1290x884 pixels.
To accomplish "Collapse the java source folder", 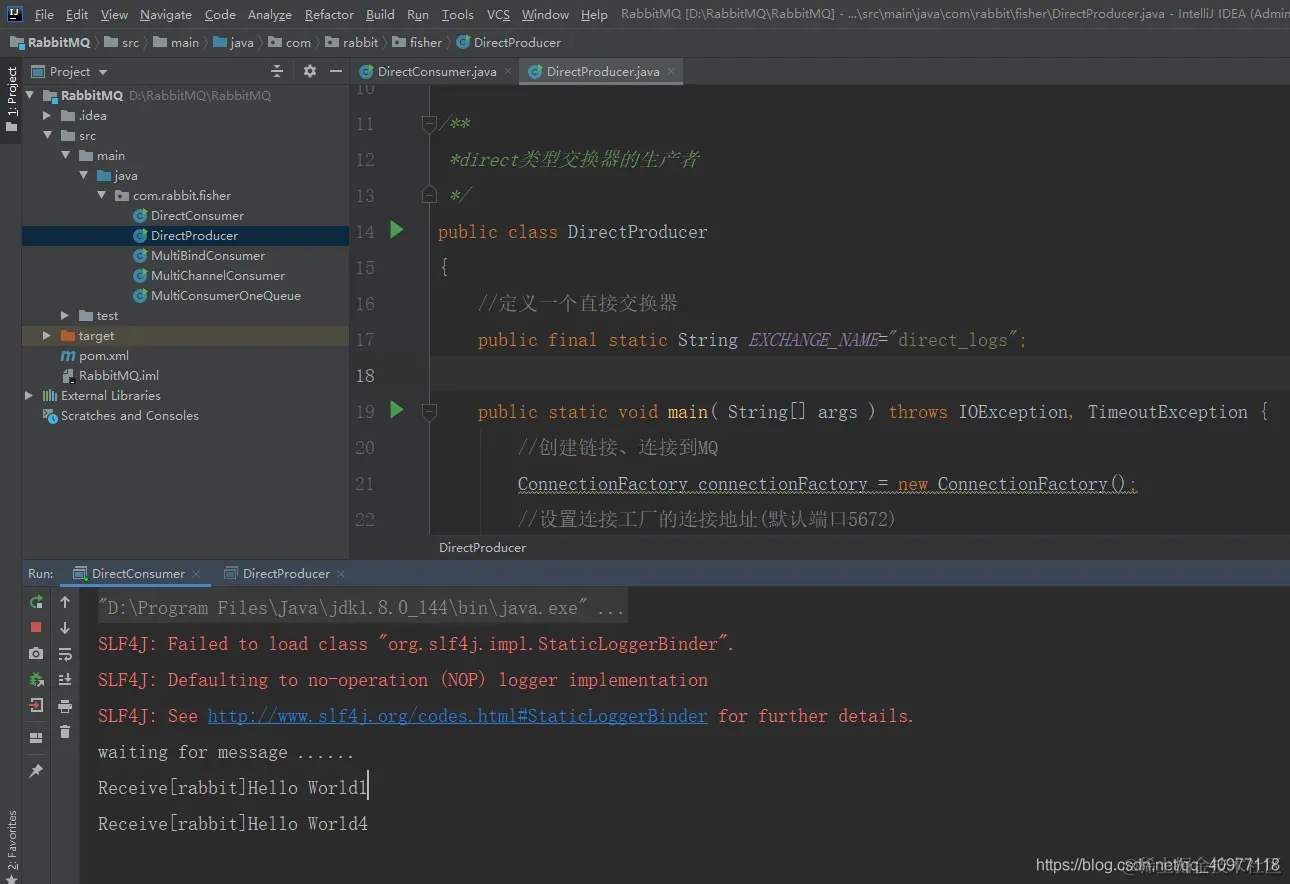I will tap(83, 175).
